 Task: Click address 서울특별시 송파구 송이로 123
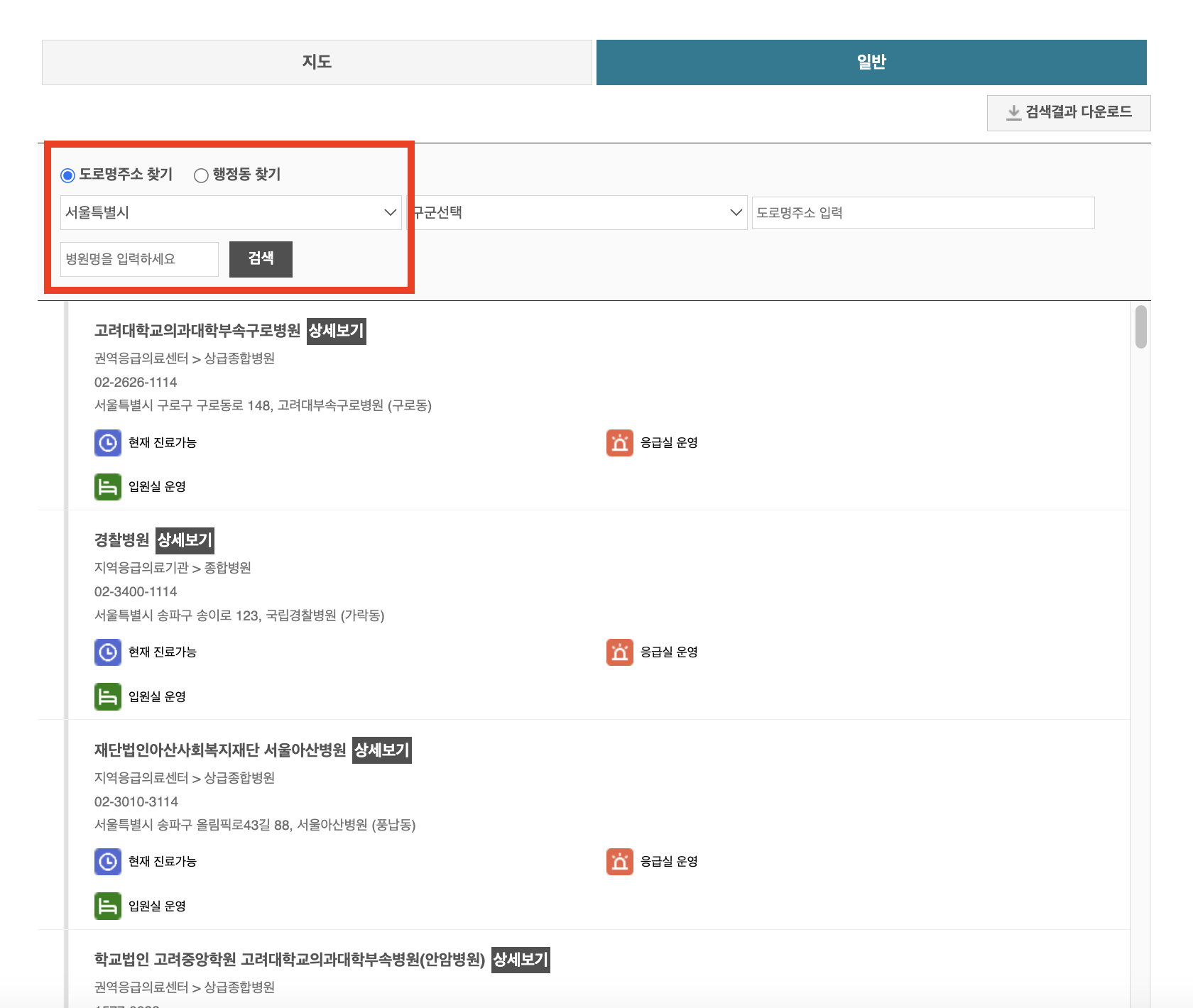(239, 615)
